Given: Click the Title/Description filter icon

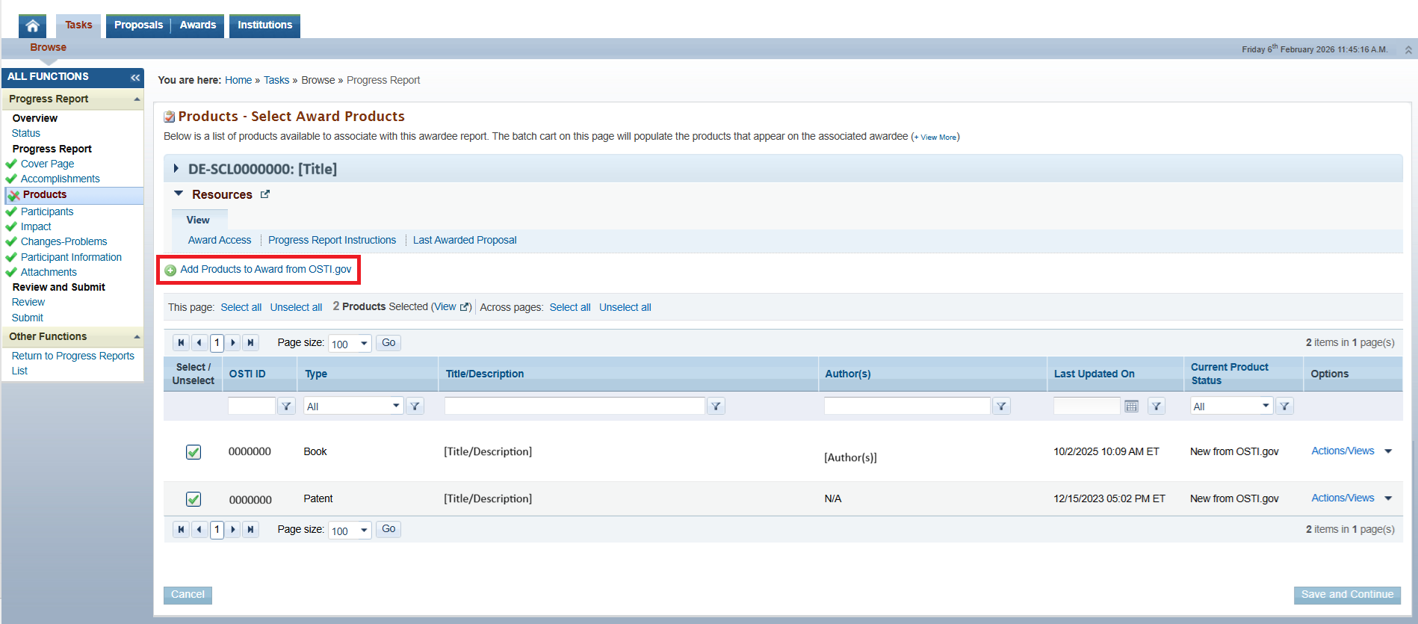Looking at the screenshot, I should (716, 406).
